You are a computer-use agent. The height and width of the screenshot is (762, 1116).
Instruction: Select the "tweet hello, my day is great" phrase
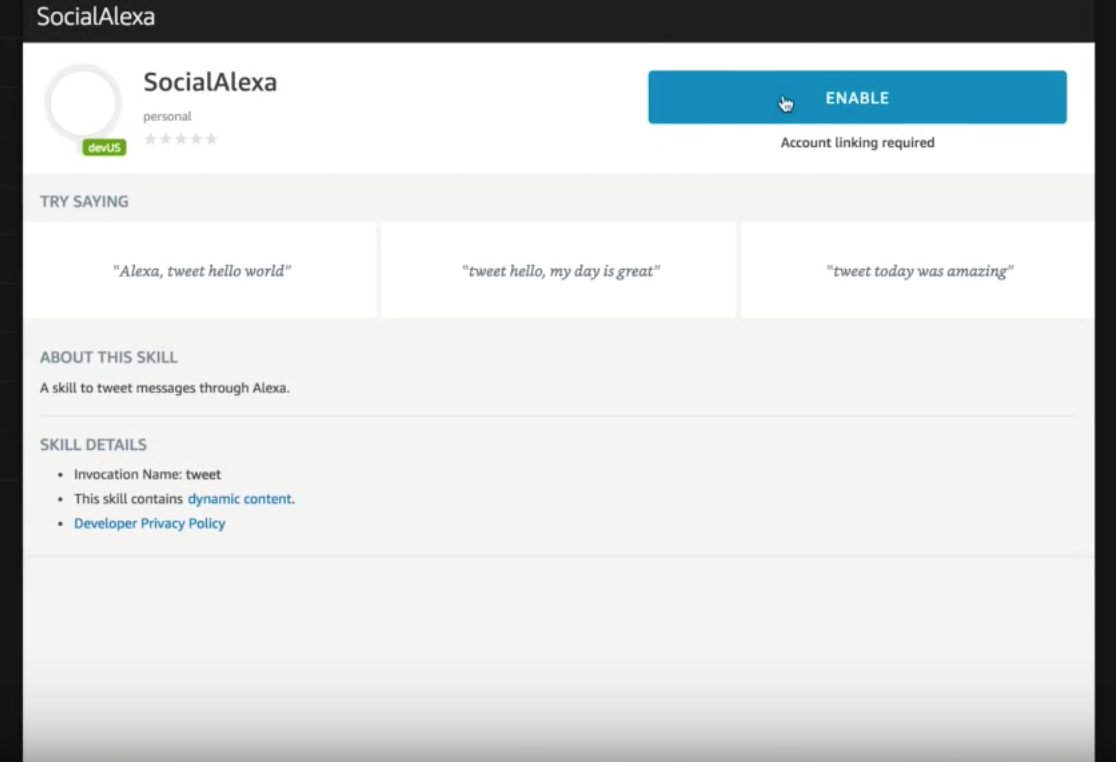pyautogui.click(x=561, y=271)
